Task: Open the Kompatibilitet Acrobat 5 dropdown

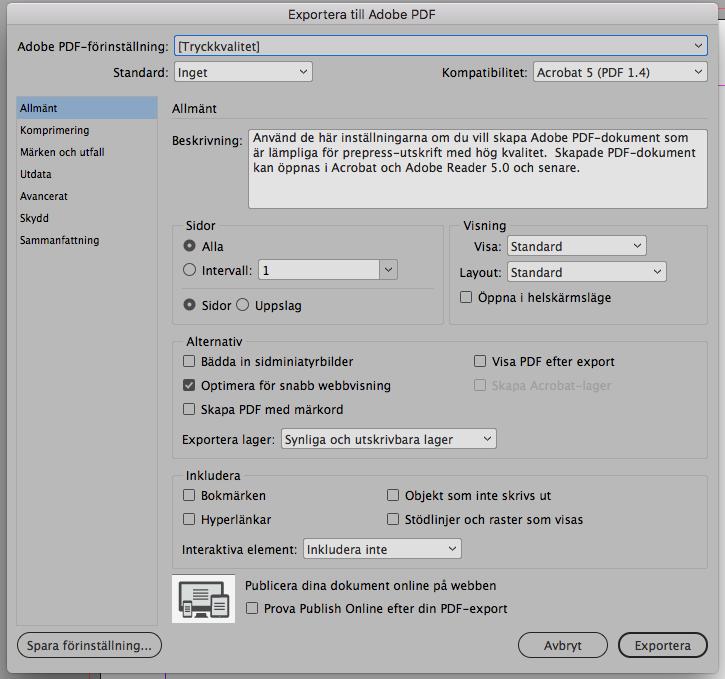Action: [x=620, y=72]
